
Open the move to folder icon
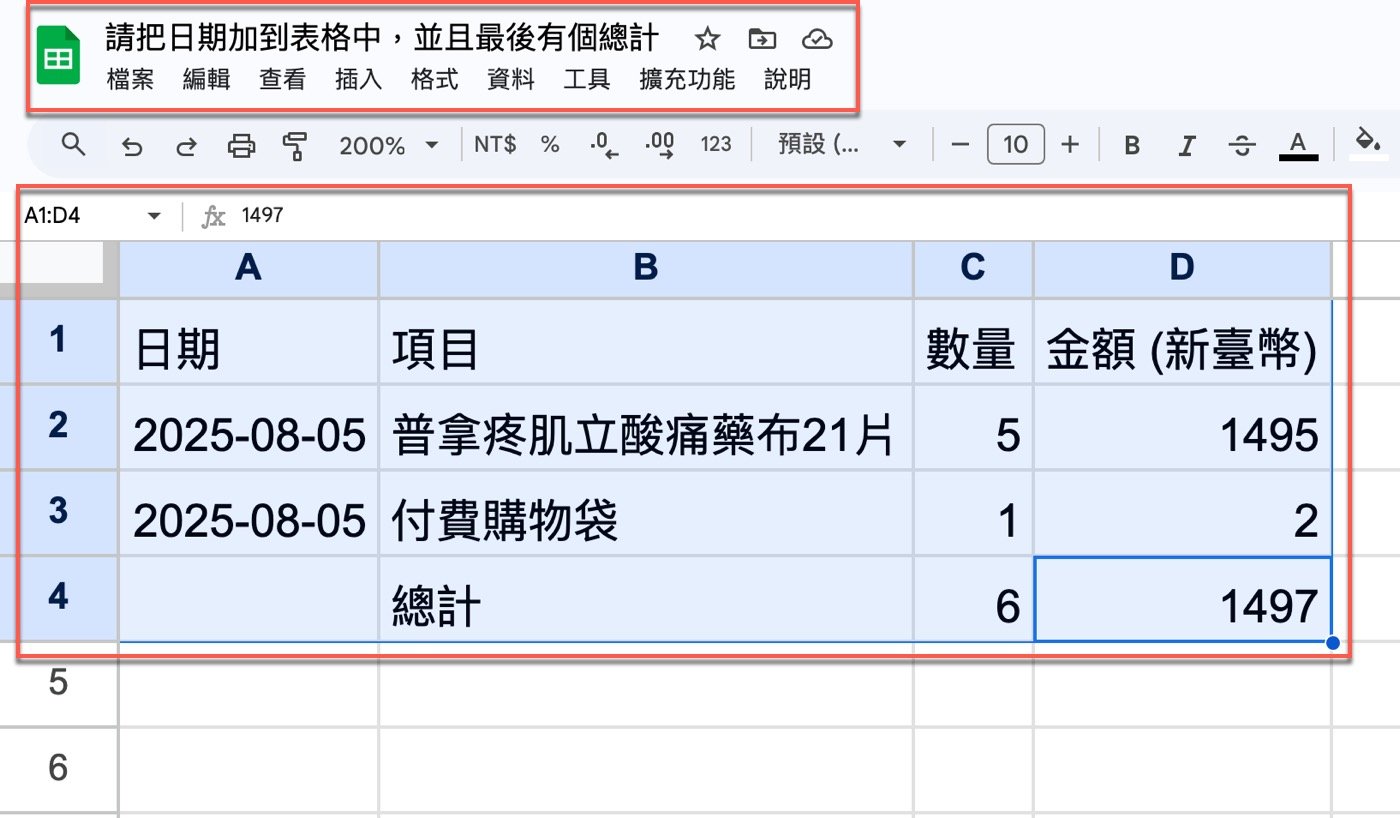click(x=762, y=40)
